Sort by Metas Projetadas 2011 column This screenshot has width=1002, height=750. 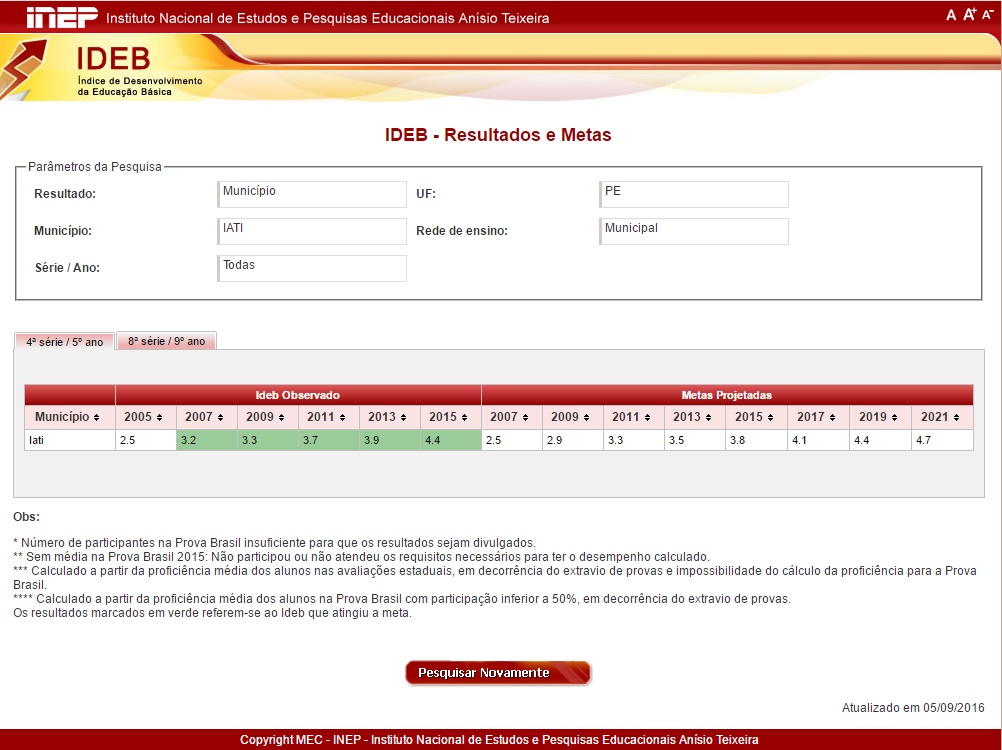(x=634, y=417)
